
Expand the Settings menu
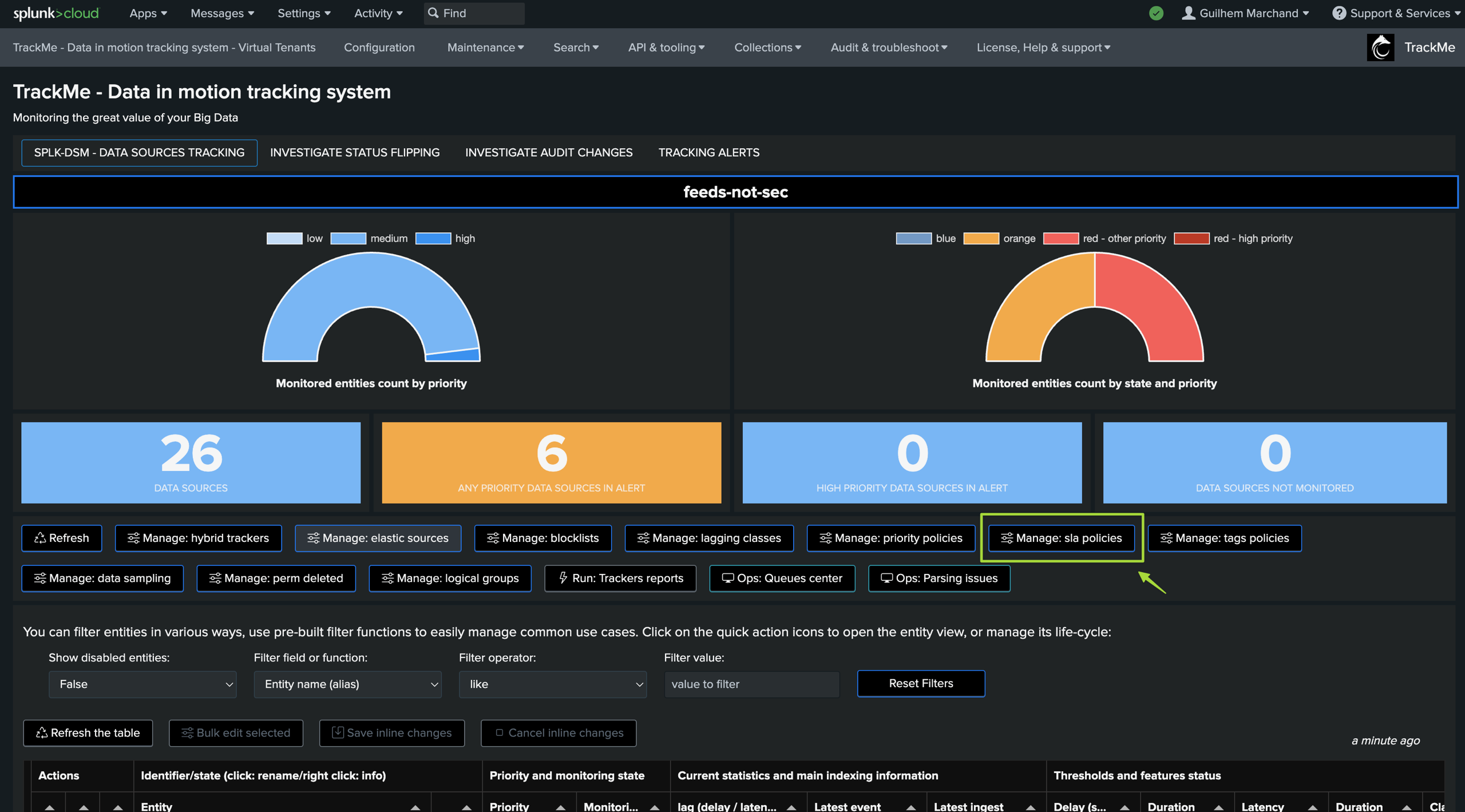(x=304, y=13)
